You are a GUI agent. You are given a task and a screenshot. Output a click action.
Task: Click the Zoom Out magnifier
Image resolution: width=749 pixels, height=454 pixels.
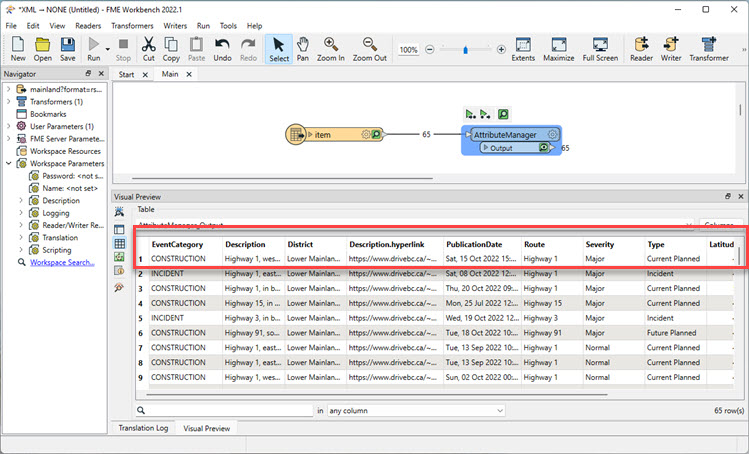pos(370,49)
